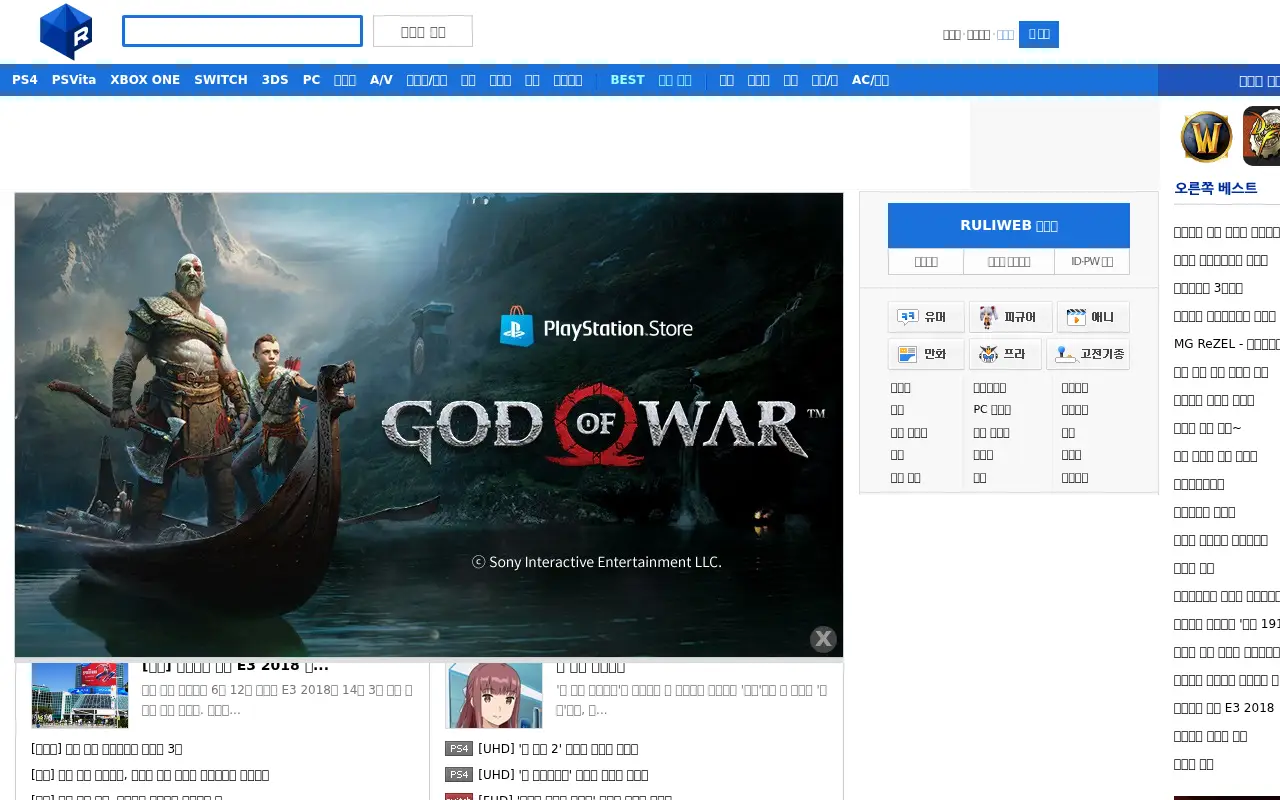Click the RULIWEB login button
The image size is (1280, 800).
click(x=1009, y=225)
